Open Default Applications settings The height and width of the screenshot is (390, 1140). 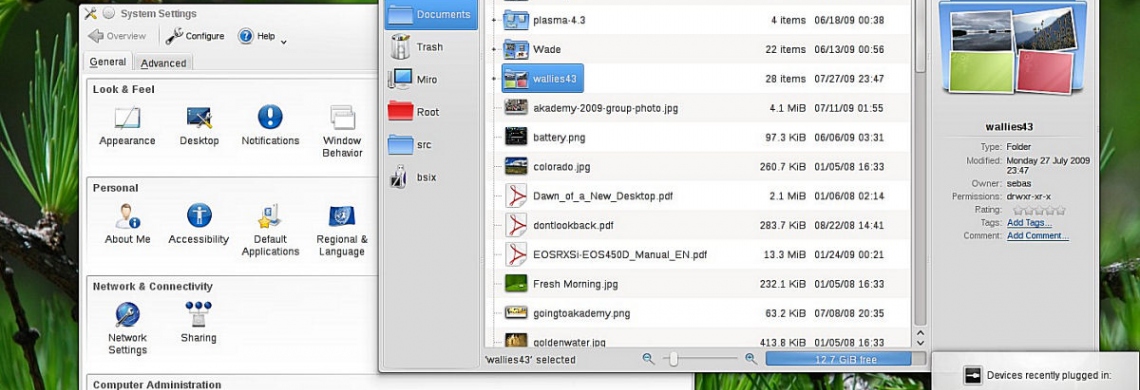point(270,230)
